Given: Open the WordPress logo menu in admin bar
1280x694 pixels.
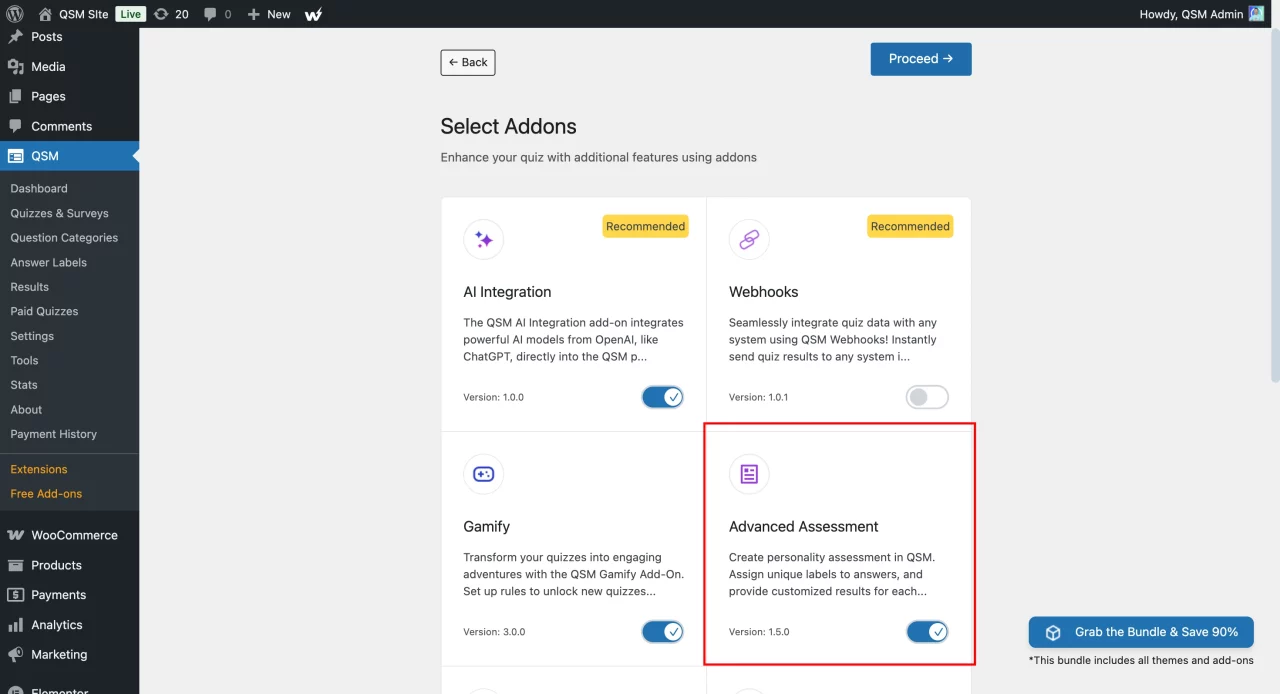Looking at the screenshot, I should [13, 14].
